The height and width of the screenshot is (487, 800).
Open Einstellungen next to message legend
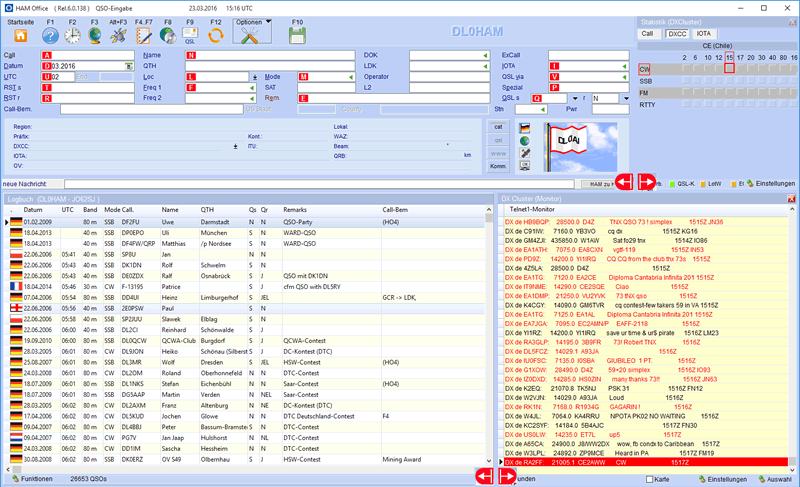[771, 184]
